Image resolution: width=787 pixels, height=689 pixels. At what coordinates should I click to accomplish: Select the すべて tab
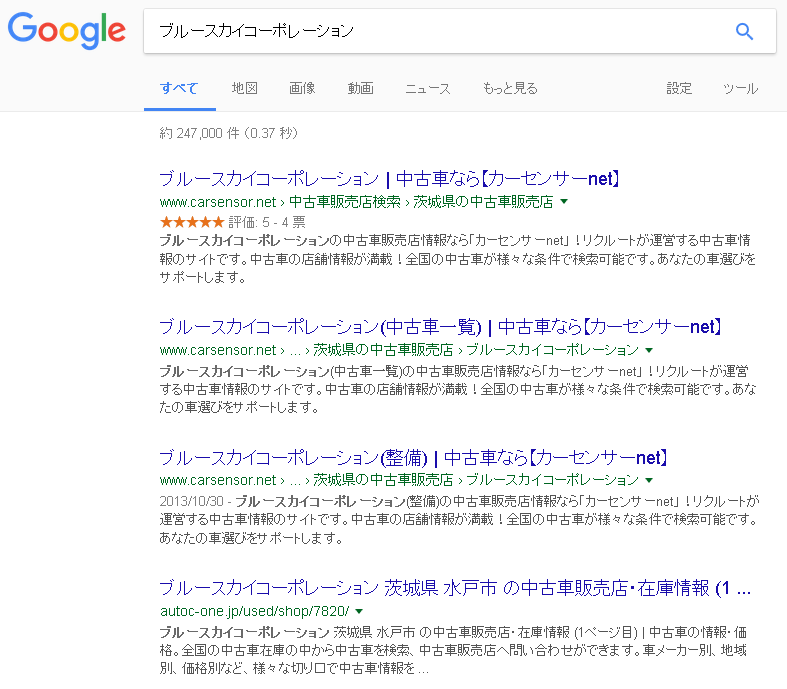(x=179, y=88)
